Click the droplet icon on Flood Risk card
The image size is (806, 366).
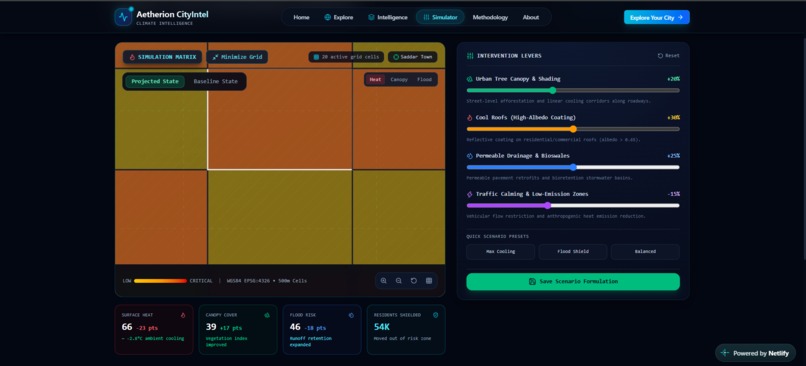[x=351, y=315]
